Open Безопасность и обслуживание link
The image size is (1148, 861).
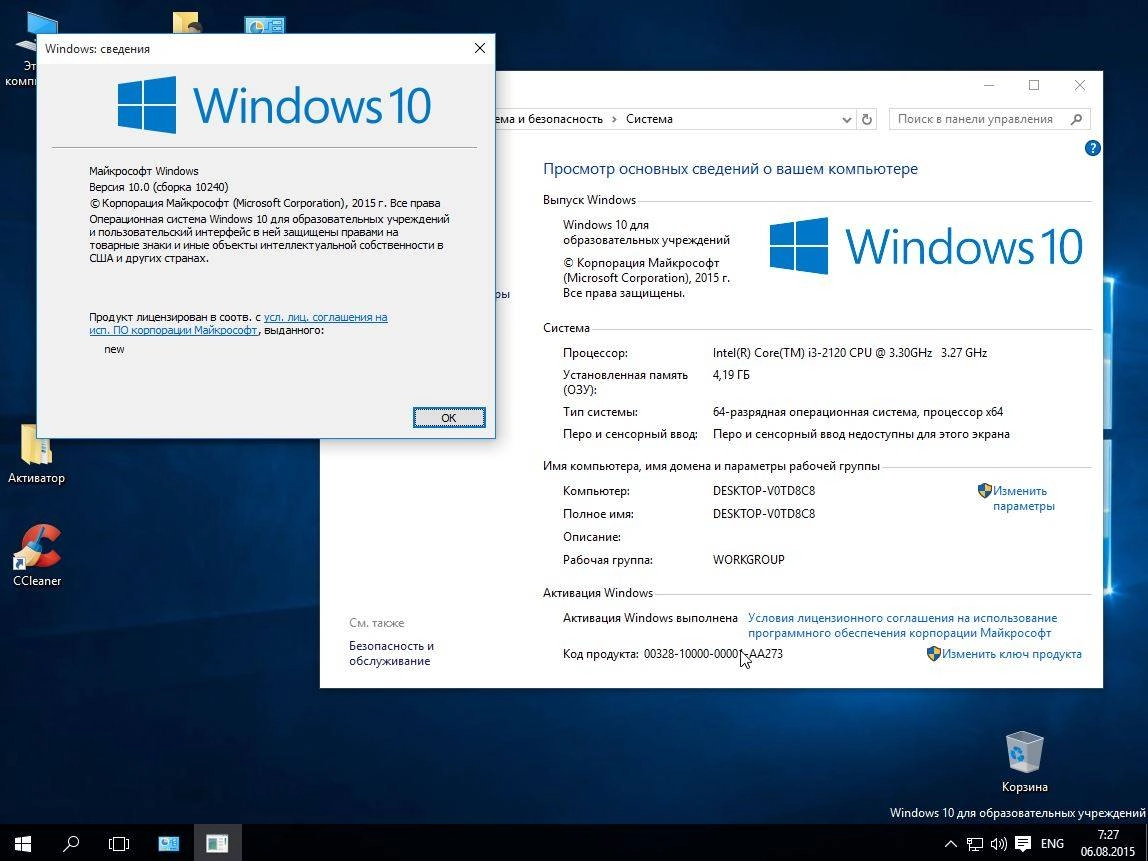point(391,653)
